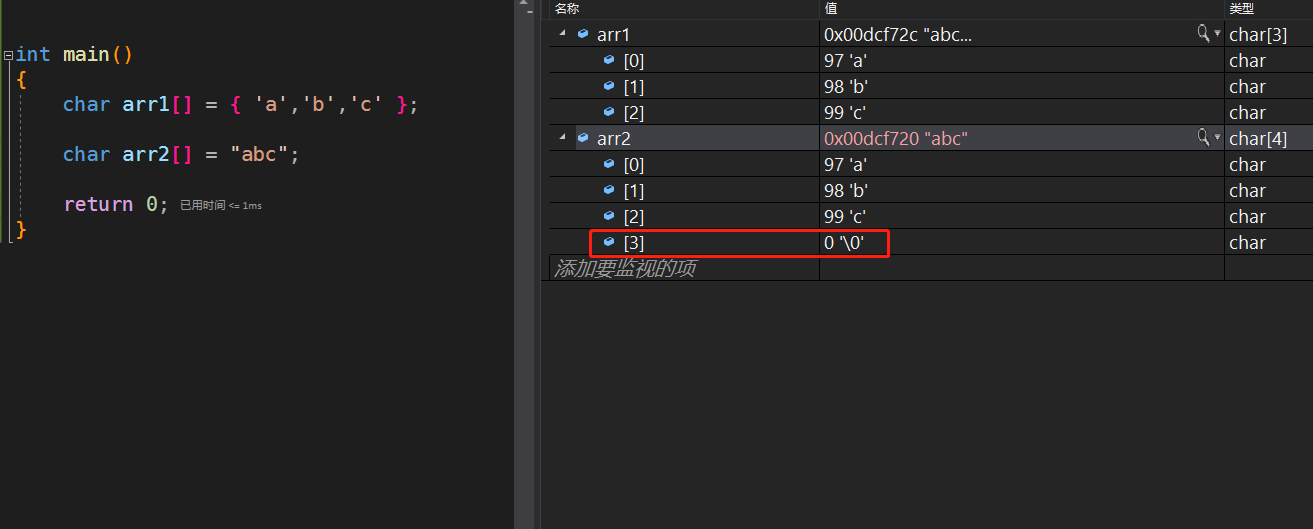Click the cube icon of arr1 element [2]
1313x529 pixels.
click(609, 112)
